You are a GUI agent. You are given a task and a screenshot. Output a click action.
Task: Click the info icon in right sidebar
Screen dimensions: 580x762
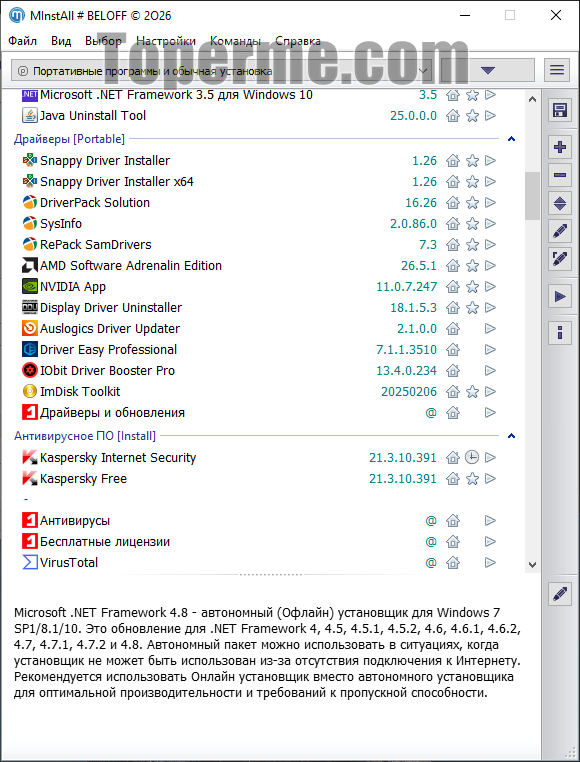click(x=560, y=333)
